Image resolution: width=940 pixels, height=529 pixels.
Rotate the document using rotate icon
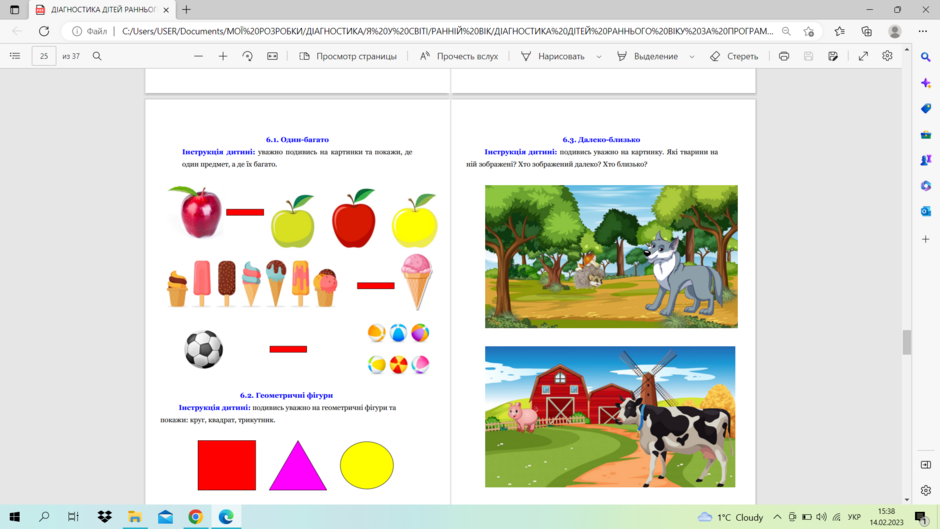tap(248, 56)
